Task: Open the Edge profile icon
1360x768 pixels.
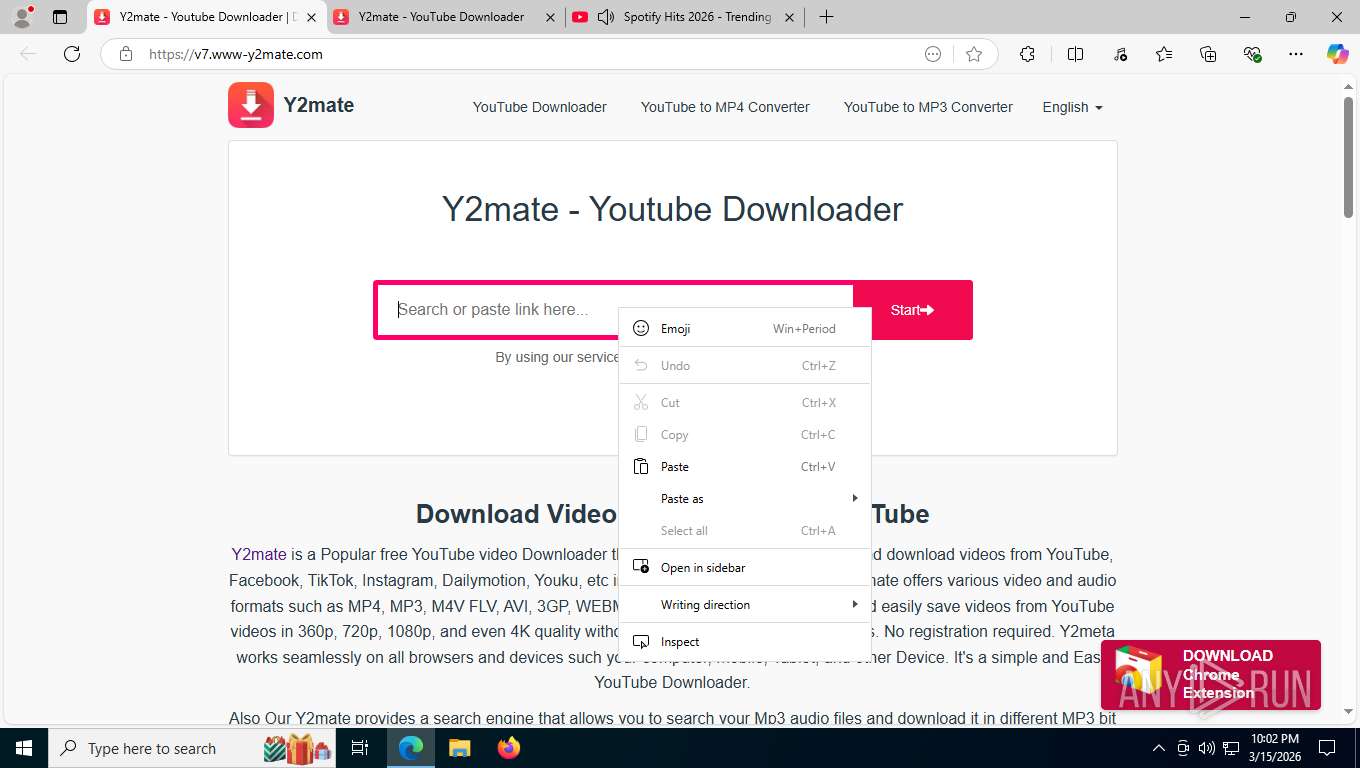Action: point(22,17)
